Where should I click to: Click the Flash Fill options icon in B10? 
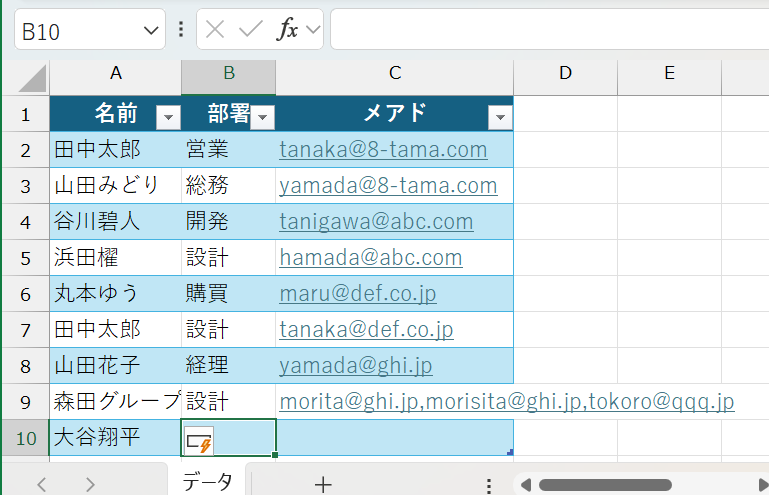pos(199,440)
